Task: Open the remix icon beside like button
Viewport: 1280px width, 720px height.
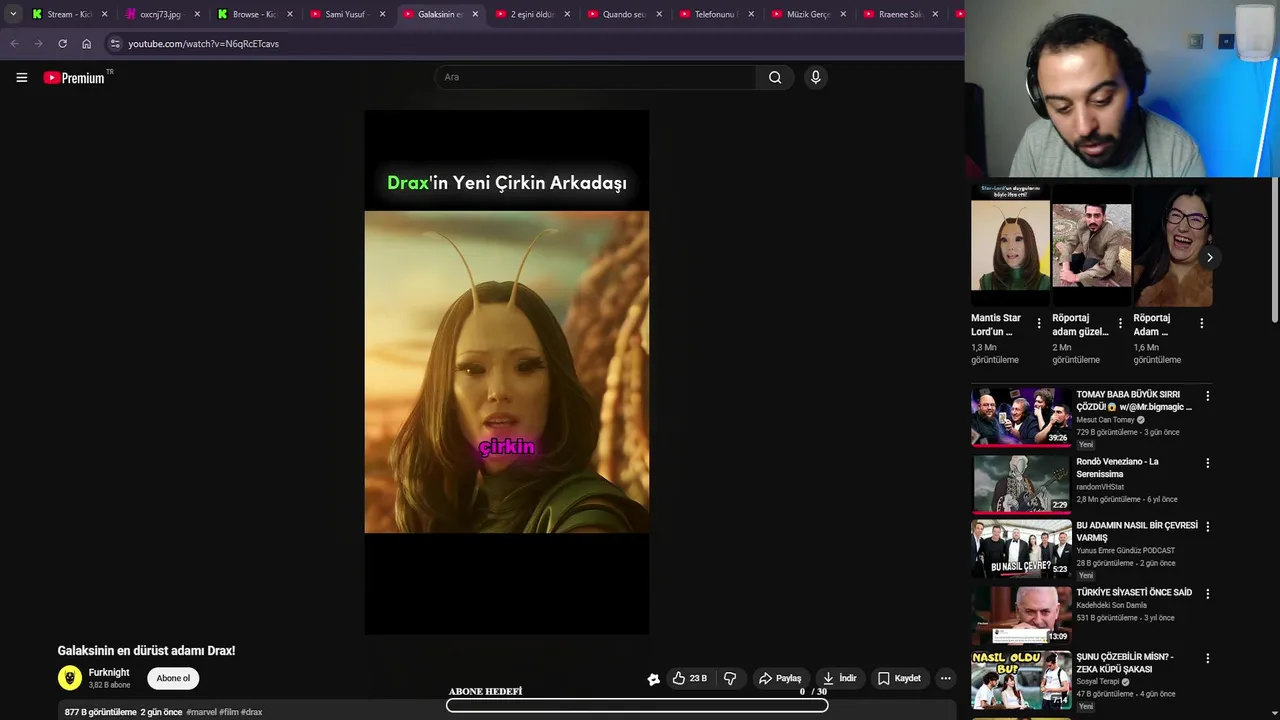Action: tap(653, 679)
